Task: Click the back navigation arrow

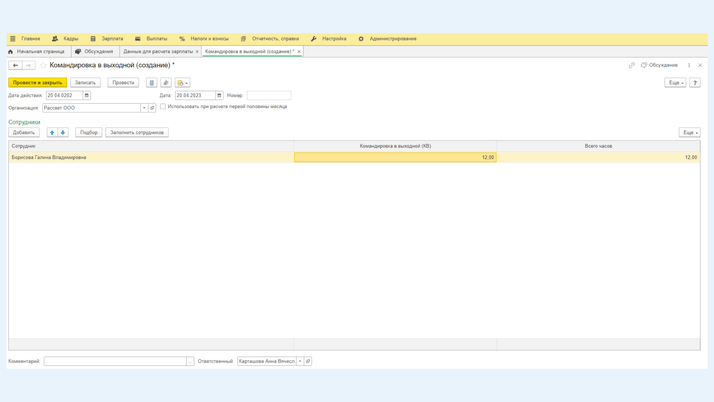Action: (x=15, y=65)
